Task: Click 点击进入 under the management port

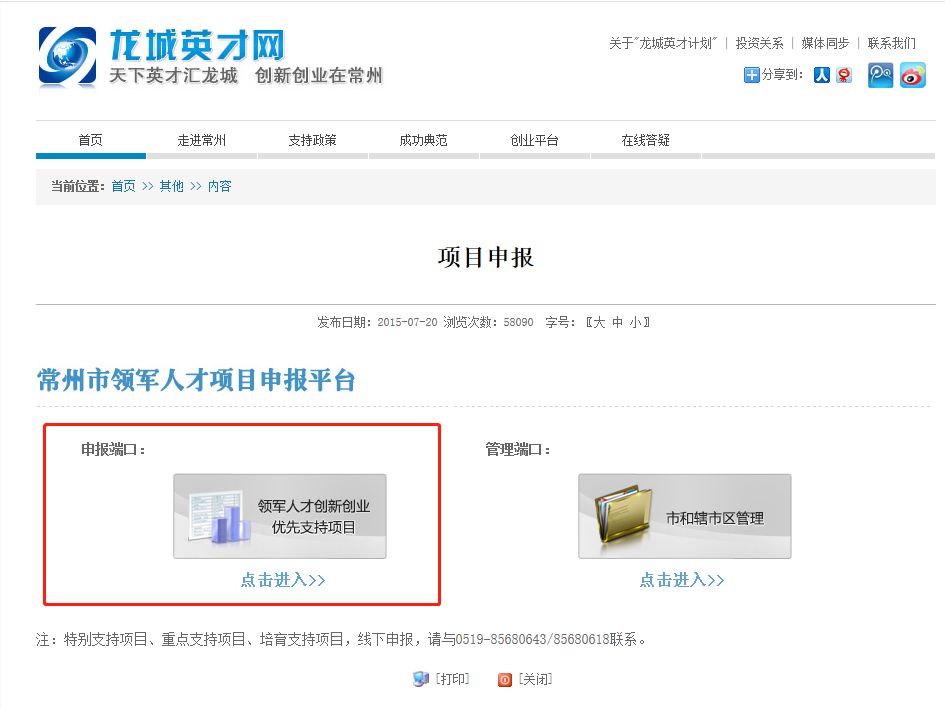Action: (684, 580)
